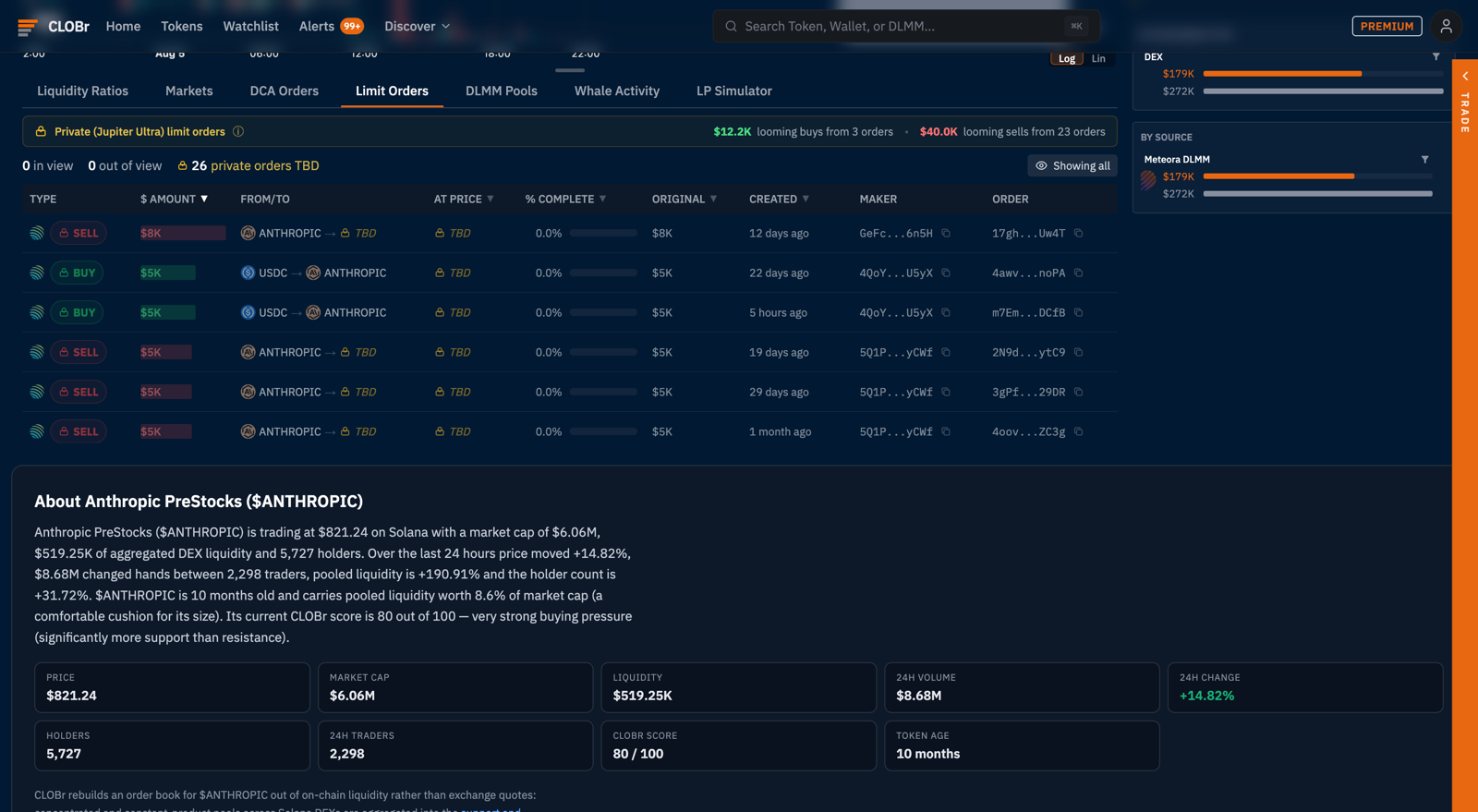This screenshot has height=812, width=1478.
Task: Expand the Discover menu
Action: 418,26
